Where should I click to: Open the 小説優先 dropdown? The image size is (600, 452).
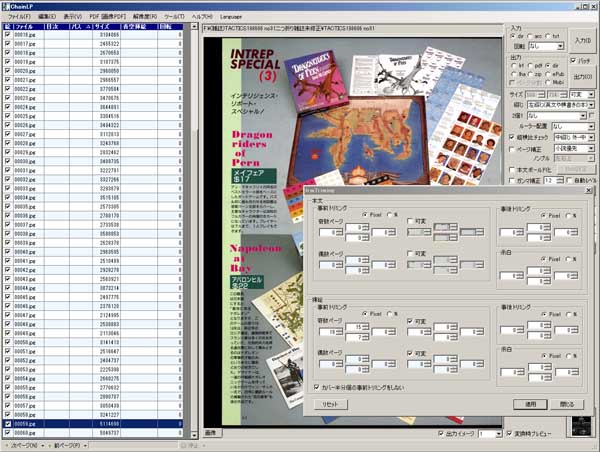574,148
